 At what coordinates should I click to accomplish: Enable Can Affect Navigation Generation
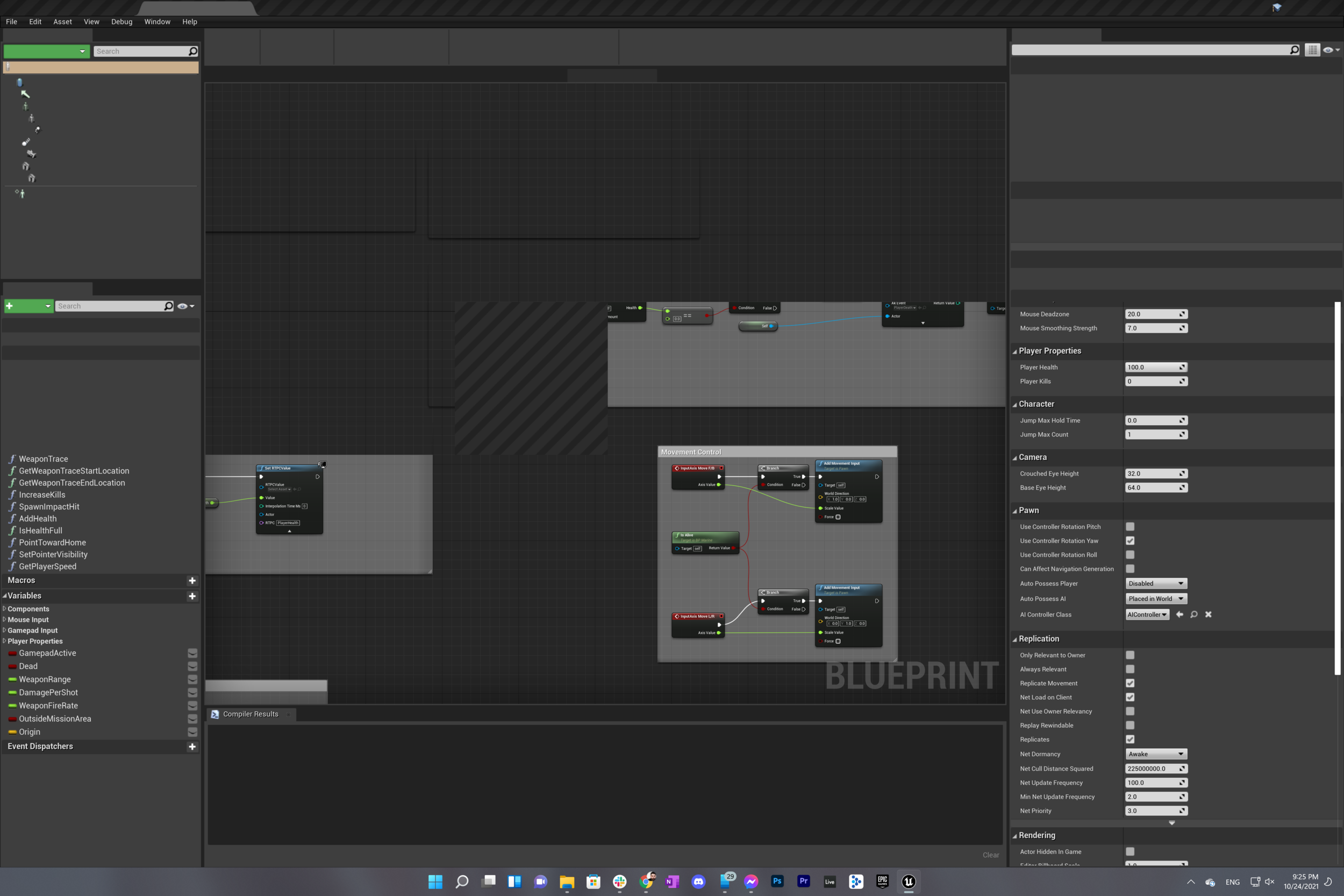click(1130, 569)
